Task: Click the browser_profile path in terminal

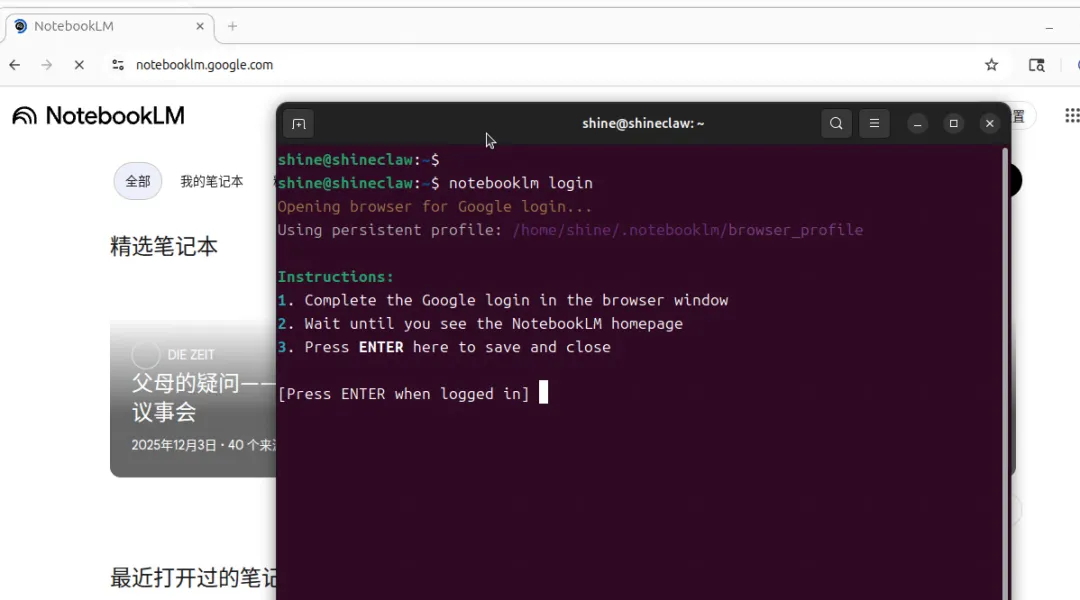Action: click(687, 230)
